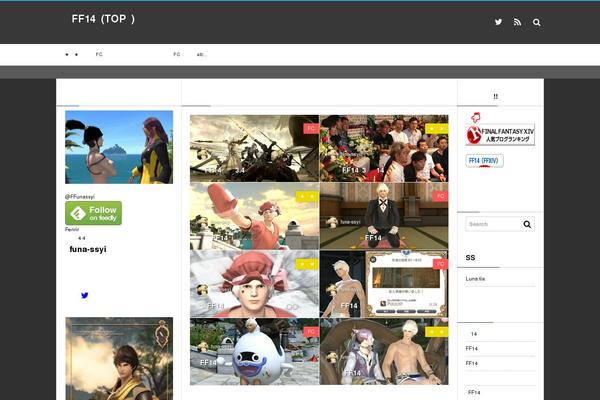This screenshot has height=400, width=600.
Task: Open the Twitter icon in the header
Action: (x=498, y=22)
